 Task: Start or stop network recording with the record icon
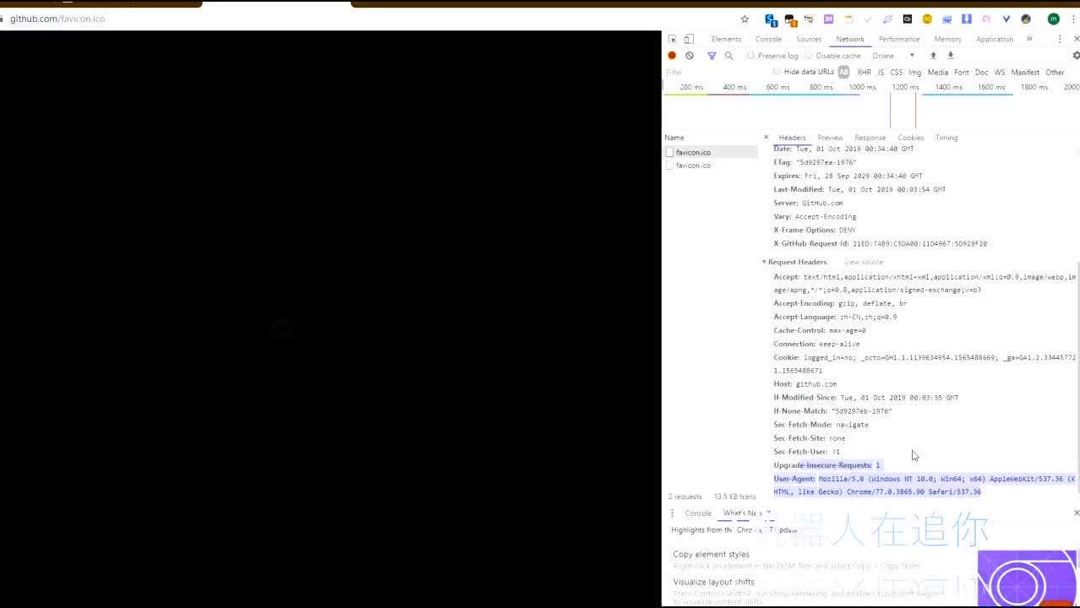point(672,55)
